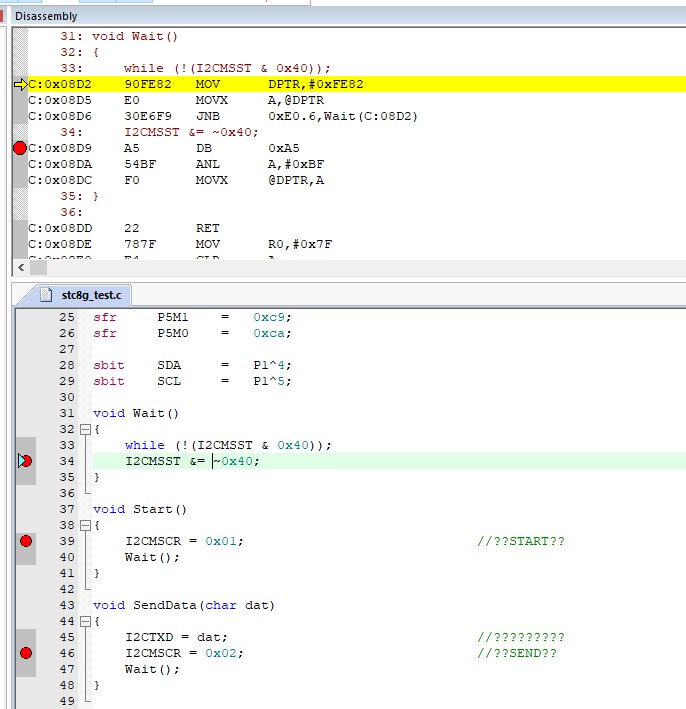The width and height of the screenshot is (686, 709).
Task: Click source line 25 sfr P5M1
Action: [x=192, y=317]
